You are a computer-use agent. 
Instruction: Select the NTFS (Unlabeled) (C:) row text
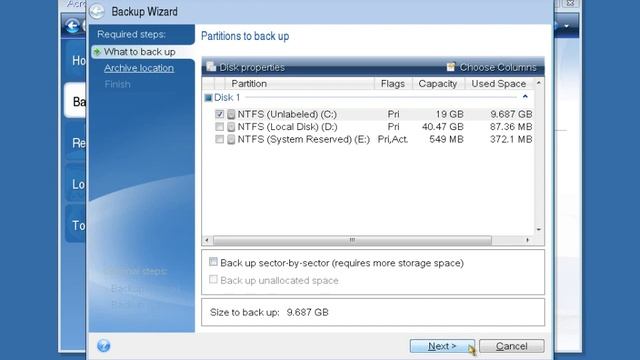[287, 114]
